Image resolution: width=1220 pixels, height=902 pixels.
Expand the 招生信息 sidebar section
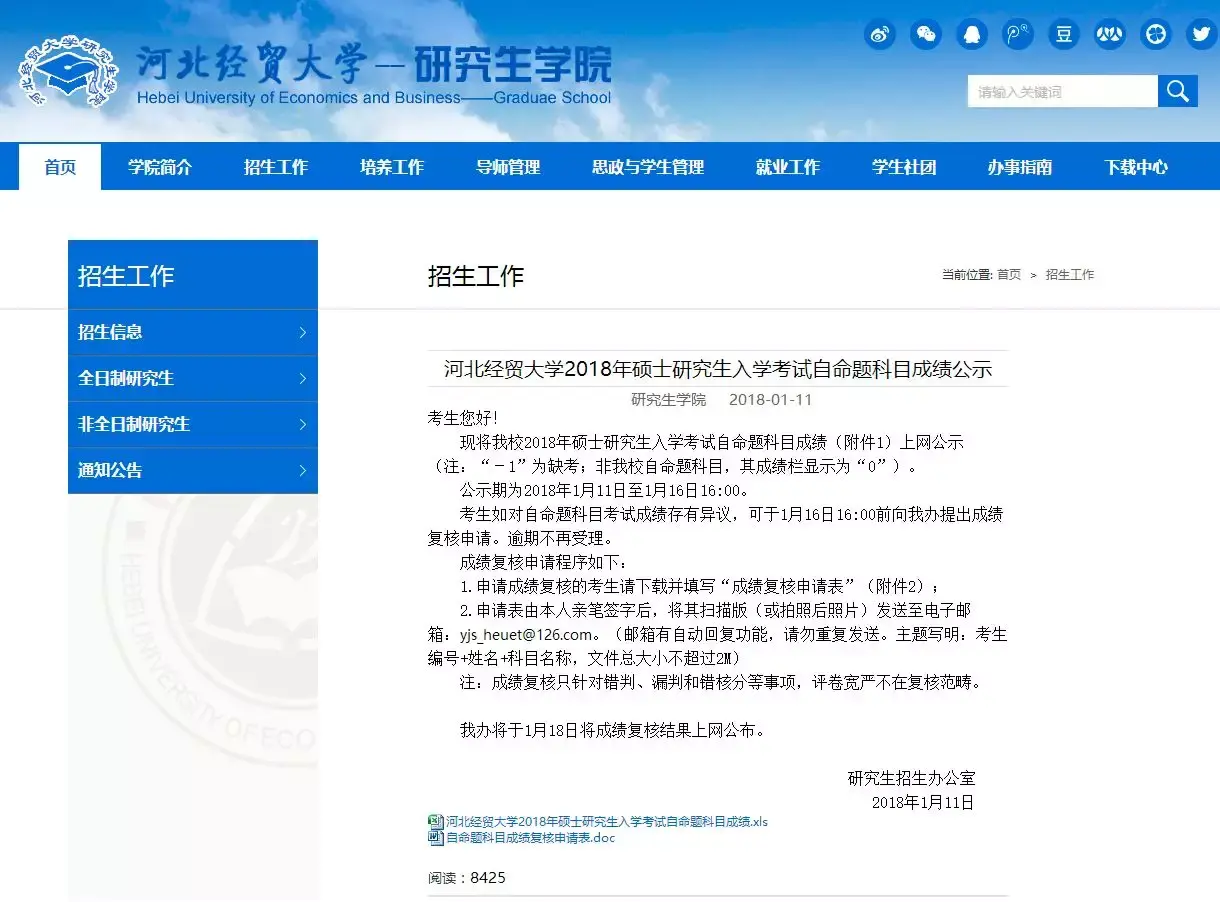pyautogui.click(x=192, y=332)
